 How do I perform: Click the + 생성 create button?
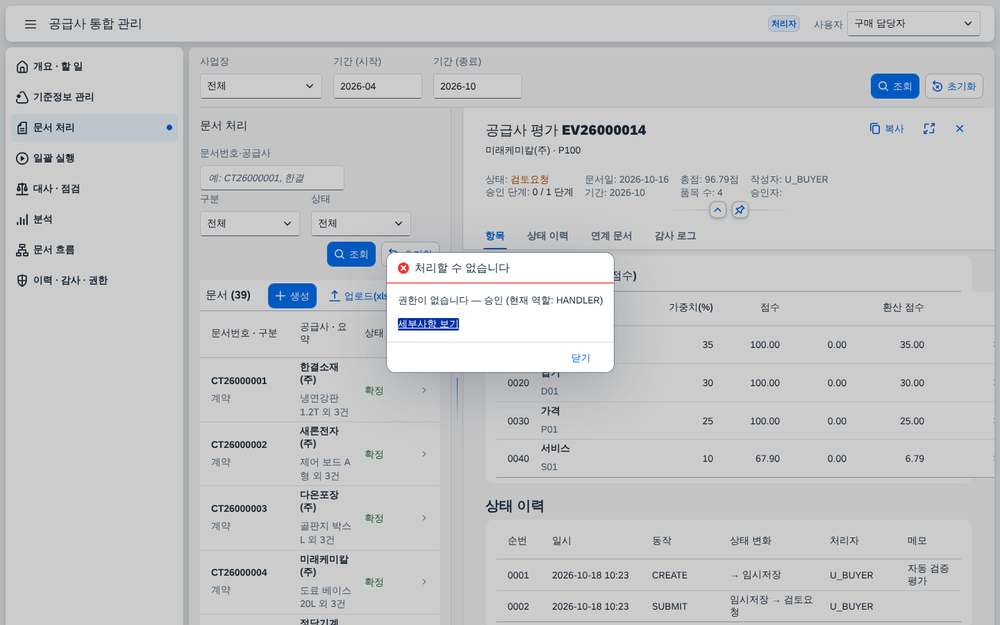click(292, 296)
